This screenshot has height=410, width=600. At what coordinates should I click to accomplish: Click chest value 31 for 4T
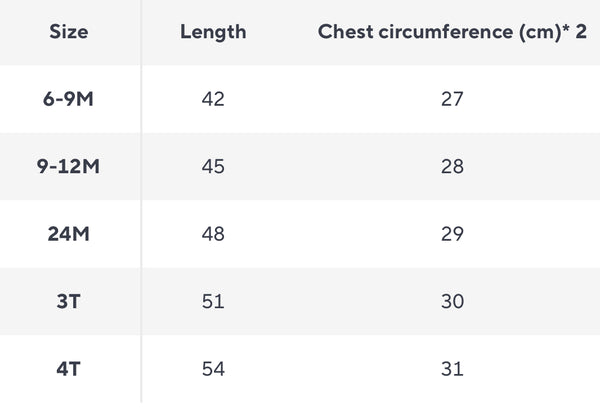point(452,369)
